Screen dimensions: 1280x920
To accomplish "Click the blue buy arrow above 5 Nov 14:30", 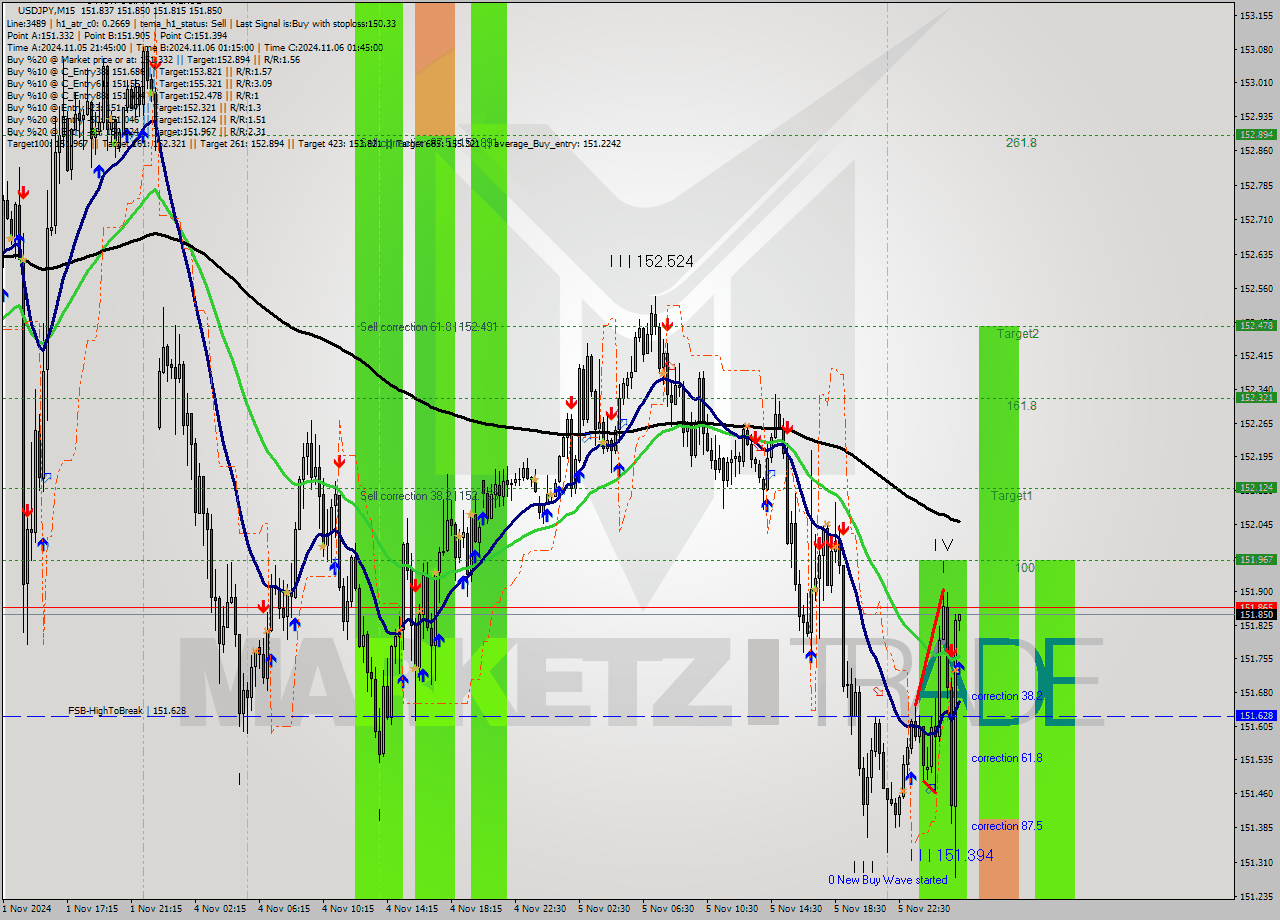I will point(811,656).
